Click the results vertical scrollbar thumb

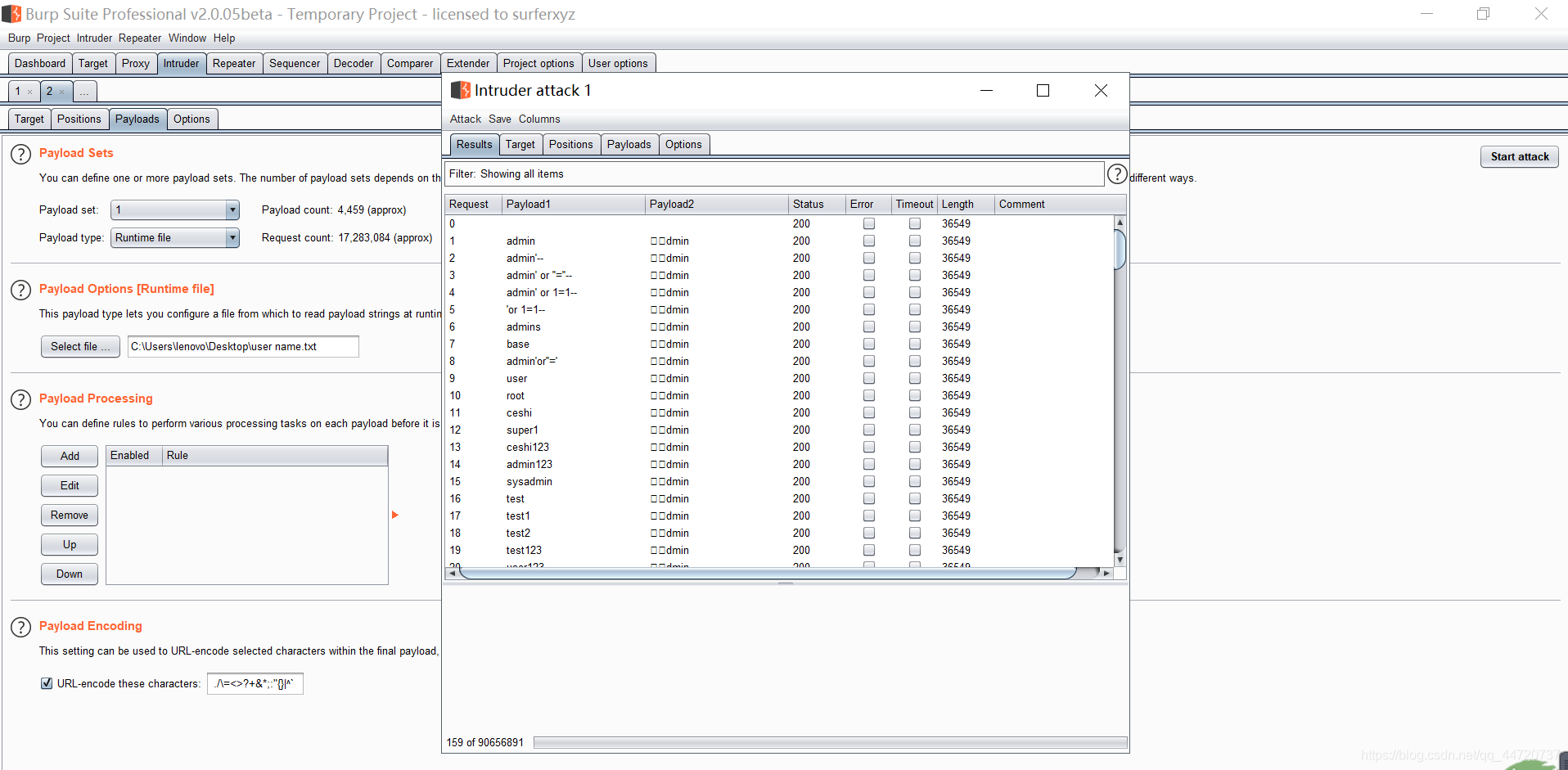click(x=1120, y=250)
